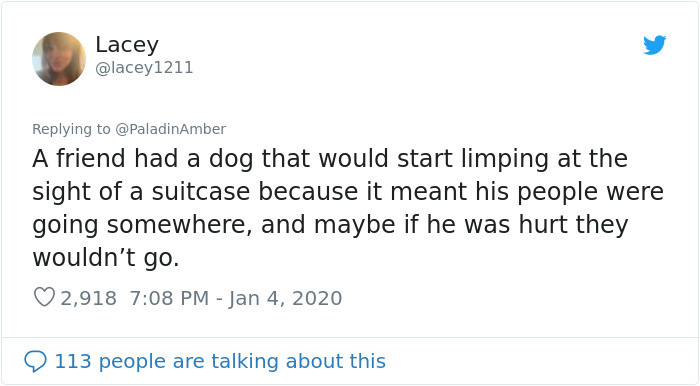700x386 pixels.
Task: Open '113 people are talking about this'
Action: [220, 361]
